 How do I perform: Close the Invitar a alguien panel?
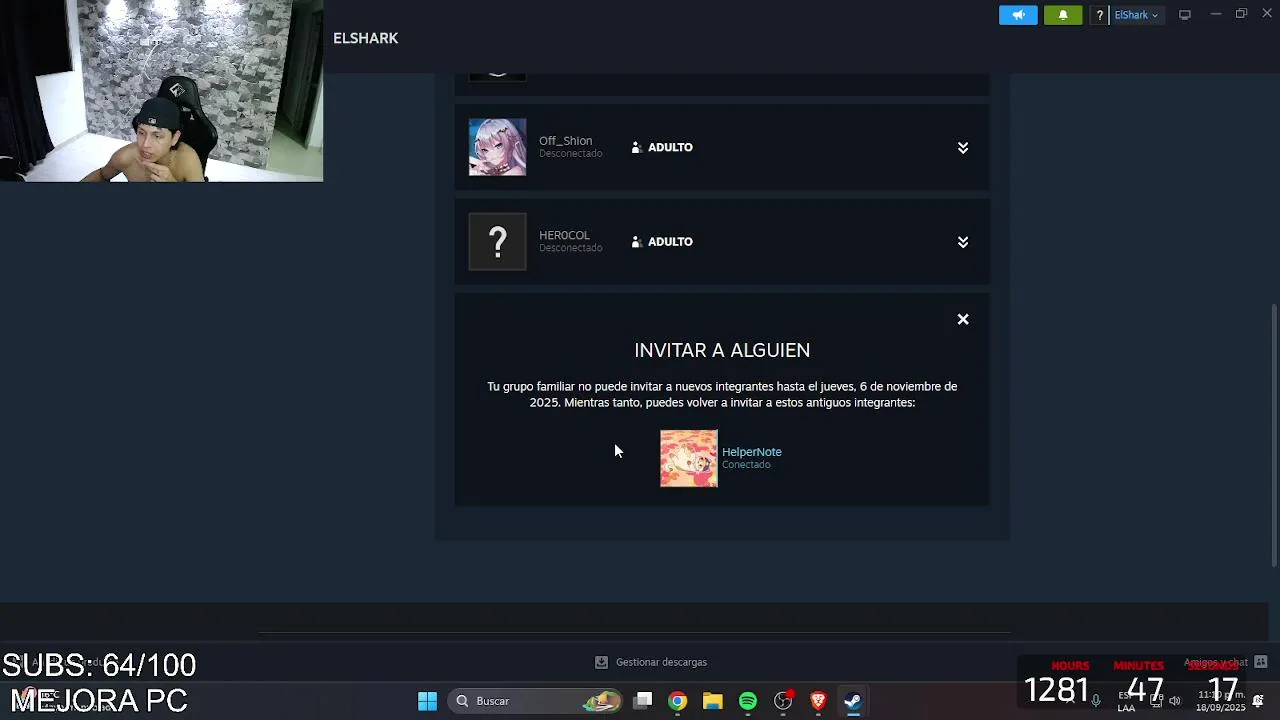[x=963, y=319]
